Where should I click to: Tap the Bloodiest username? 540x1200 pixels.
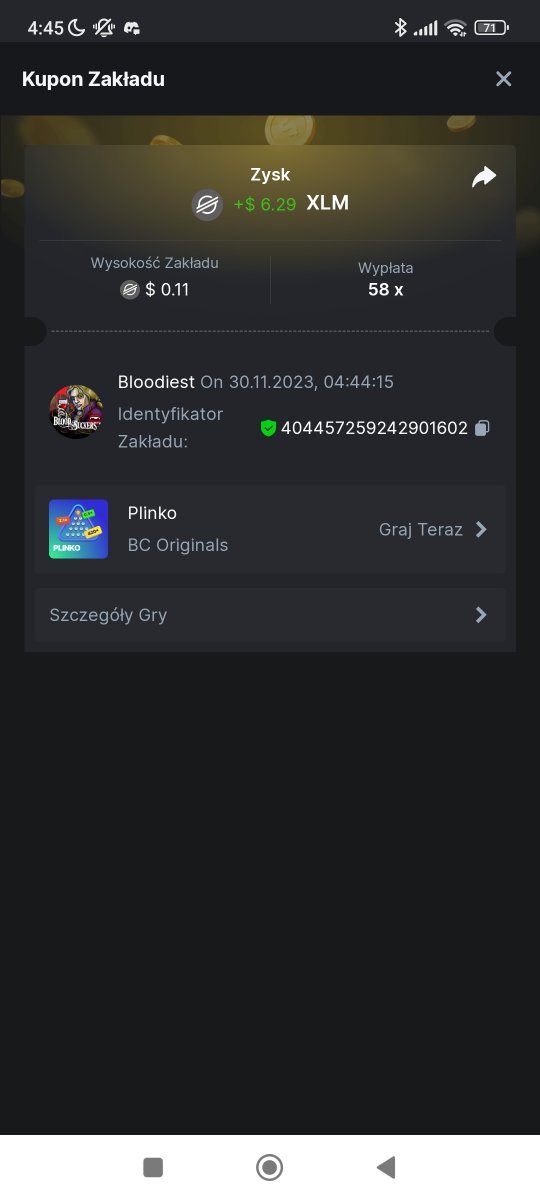click(x=156, y=382)
